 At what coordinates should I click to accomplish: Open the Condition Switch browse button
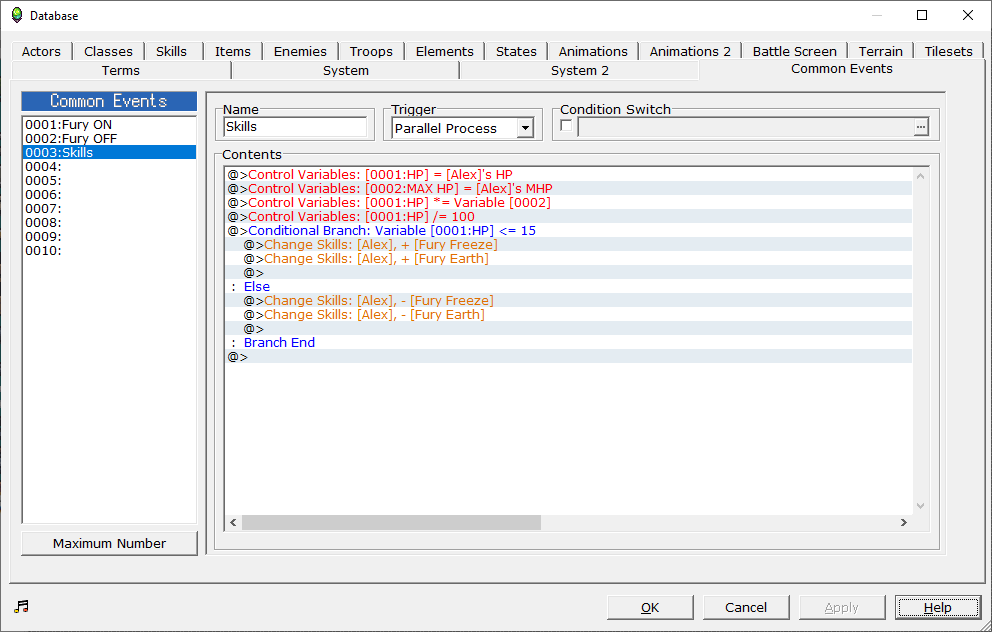coord(921,127)
